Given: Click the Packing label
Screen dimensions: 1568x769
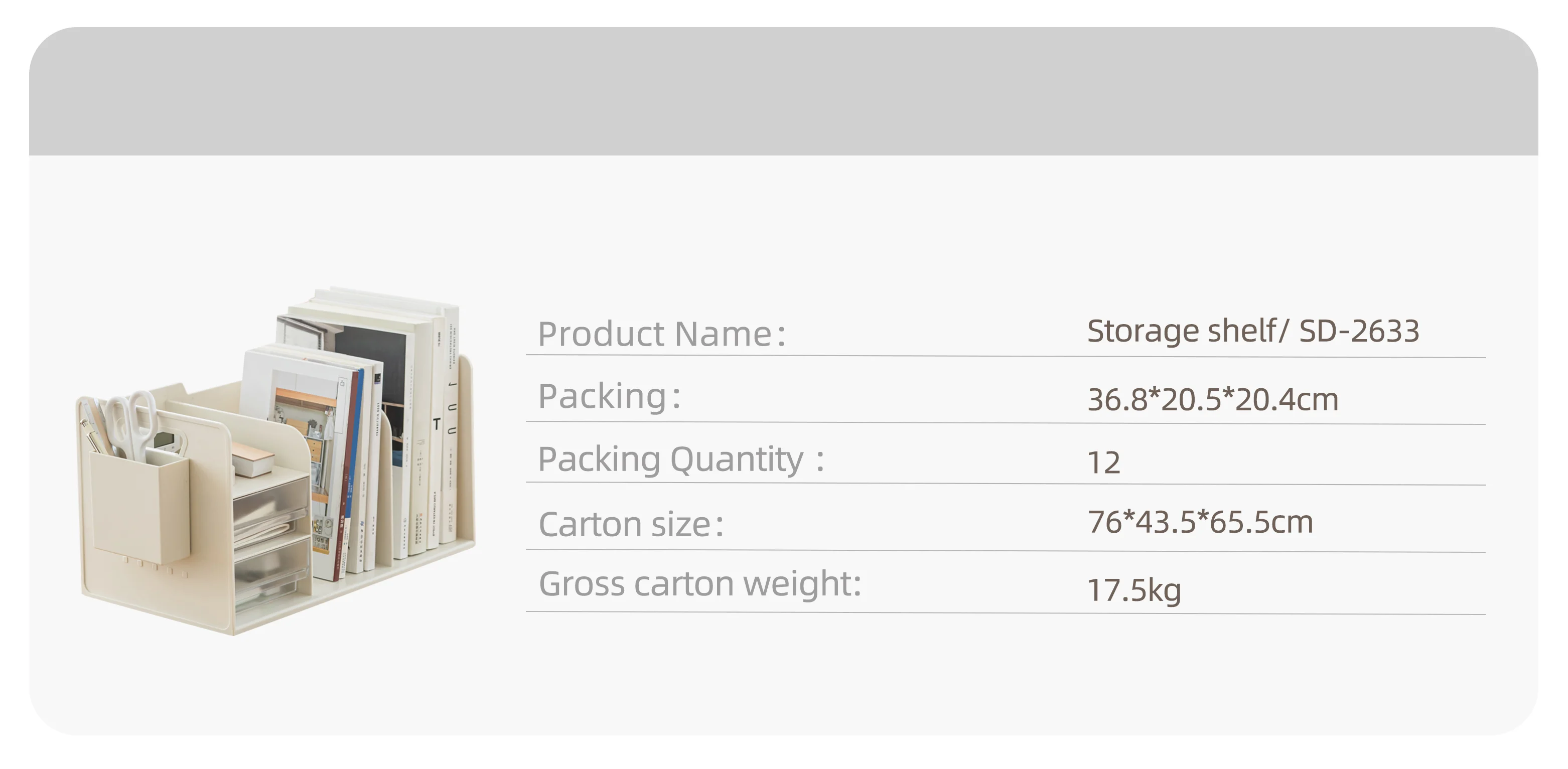Looking at the screenshot, I should (x=609, y=396).
